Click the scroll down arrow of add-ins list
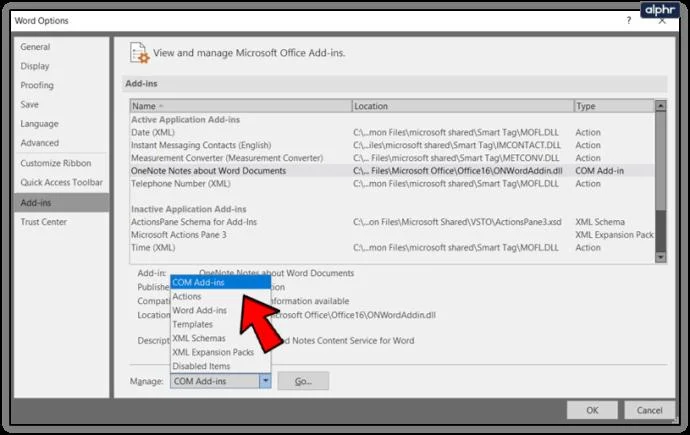 pyautogui.click(x=661, y=257)
